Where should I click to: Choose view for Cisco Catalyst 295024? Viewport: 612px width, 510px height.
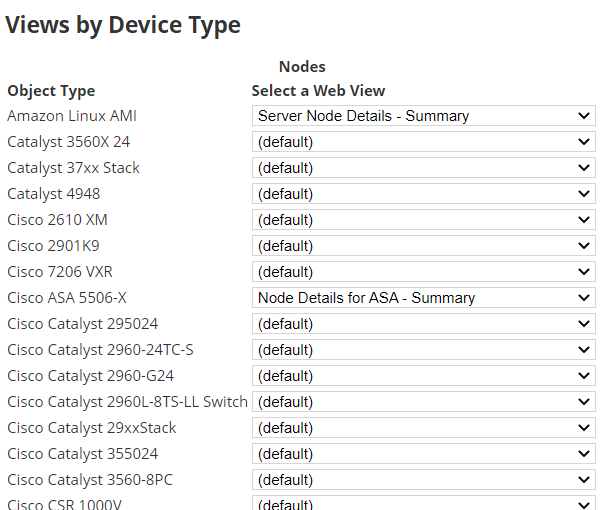click(x=423, y=324)
